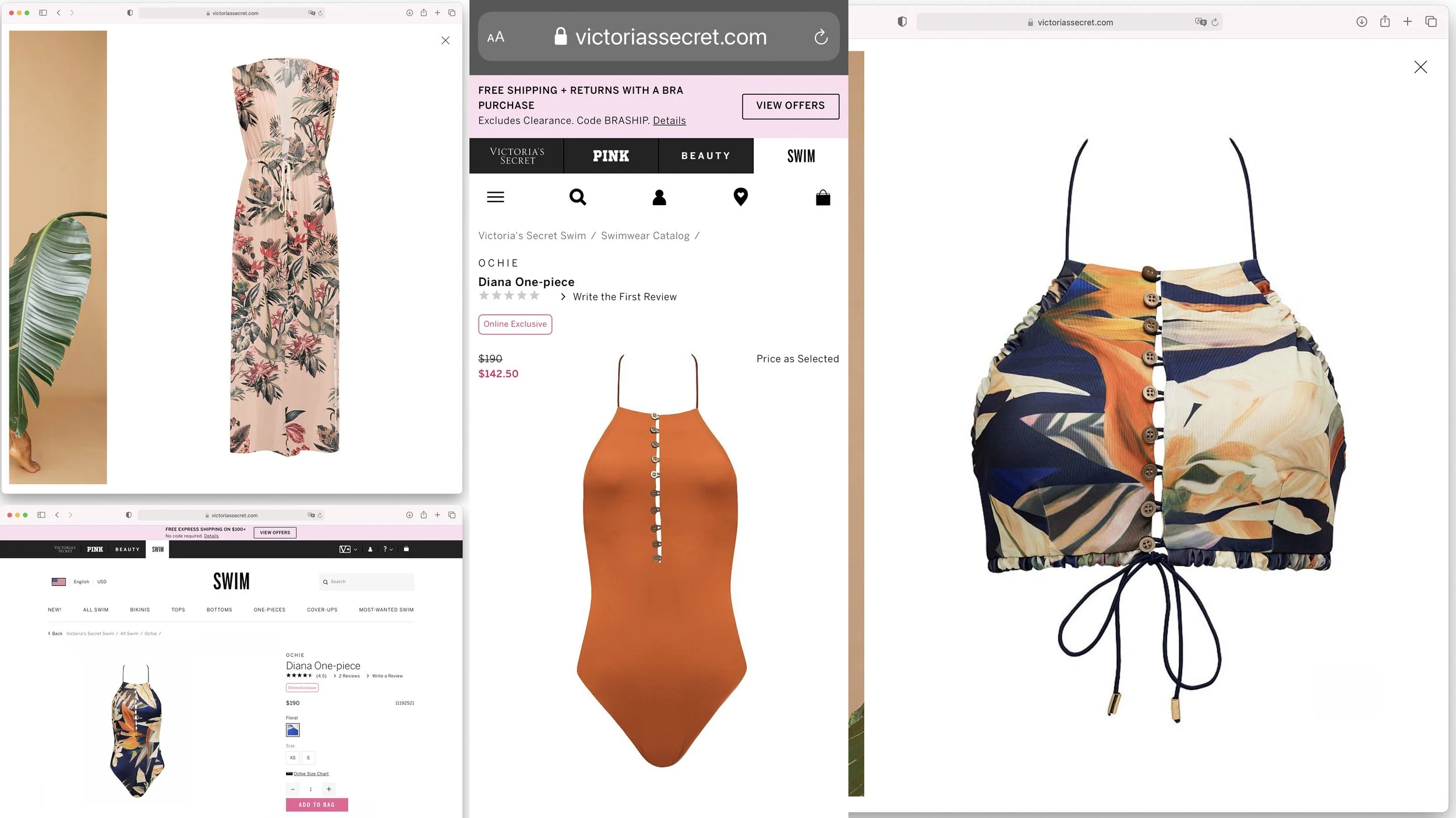Click the pink ADD TO BAG button
The image size is (1456, 818).
pos(317,805)
